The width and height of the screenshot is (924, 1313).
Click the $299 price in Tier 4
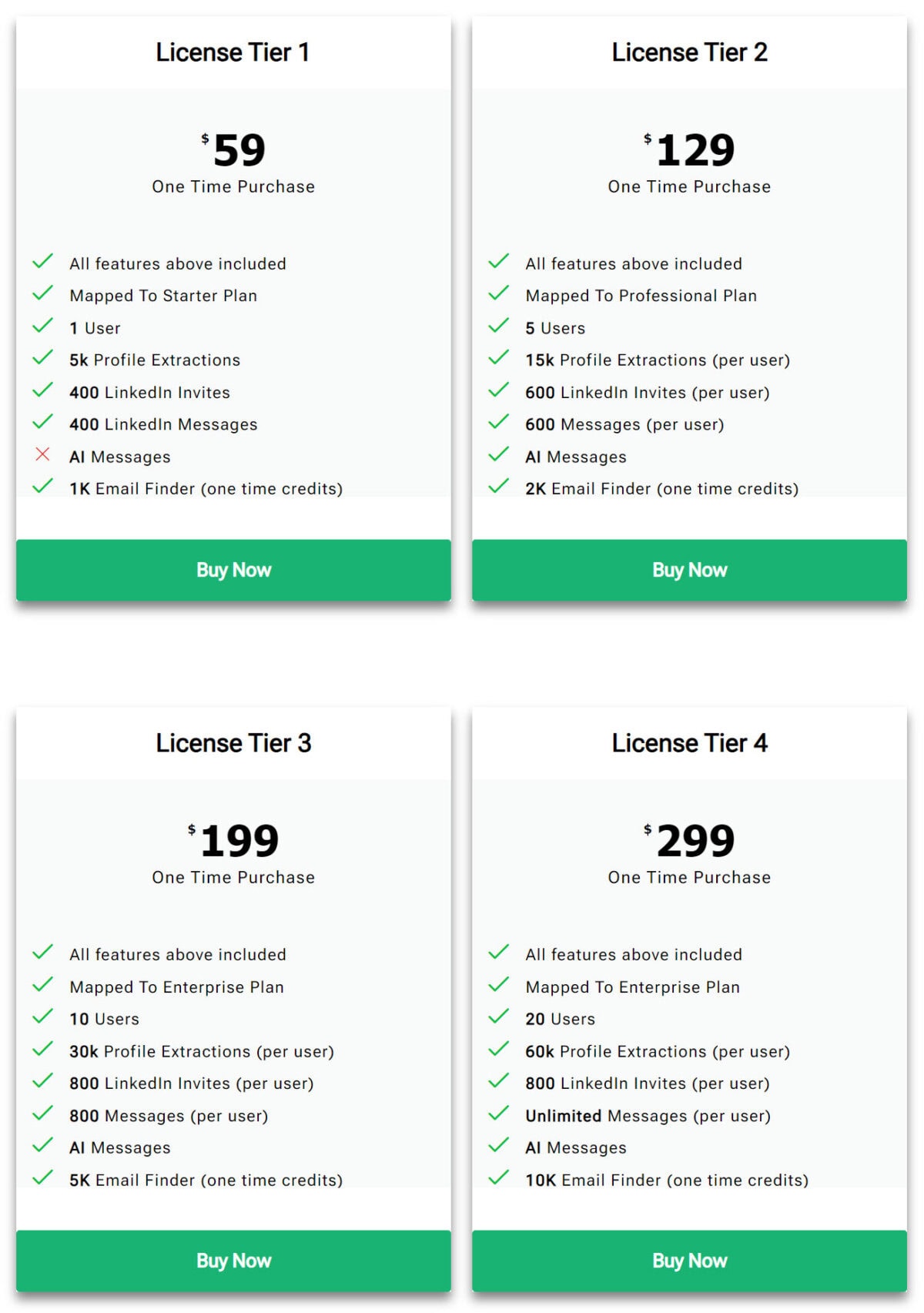click(690, 841)
